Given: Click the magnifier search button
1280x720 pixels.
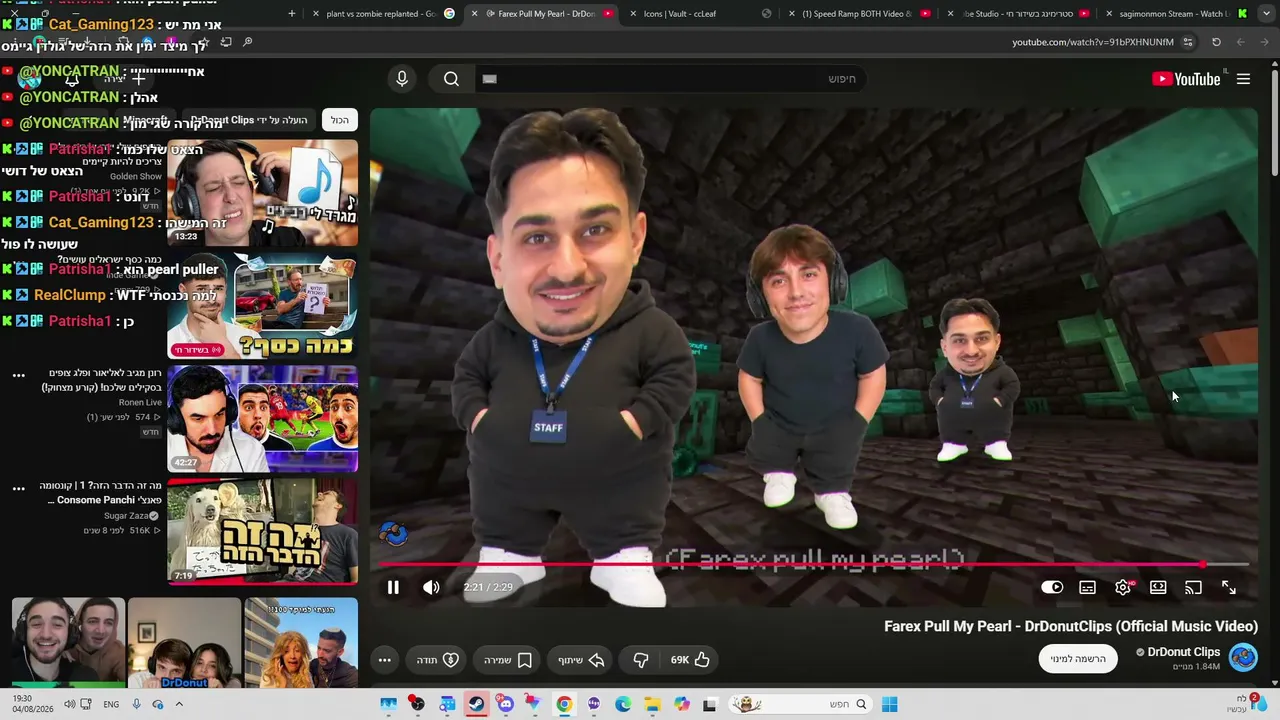Looking at the screenshot, I should click(451, 79).
